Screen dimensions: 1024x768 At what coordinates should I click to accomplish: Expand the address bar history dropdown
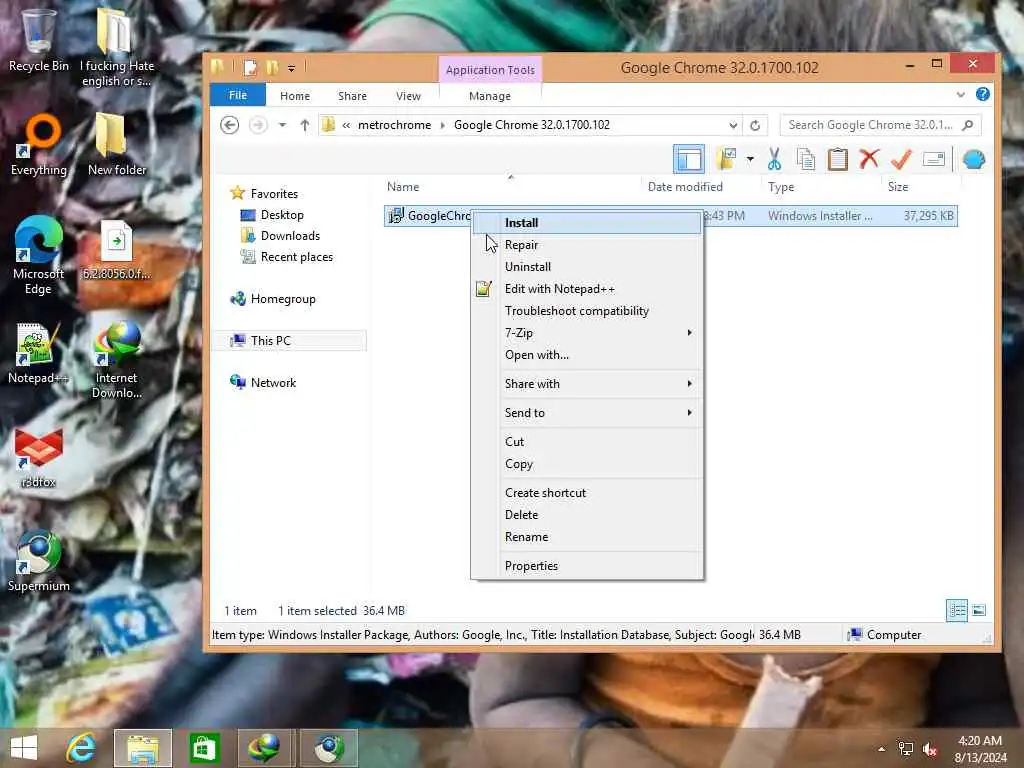click(733, 125)
